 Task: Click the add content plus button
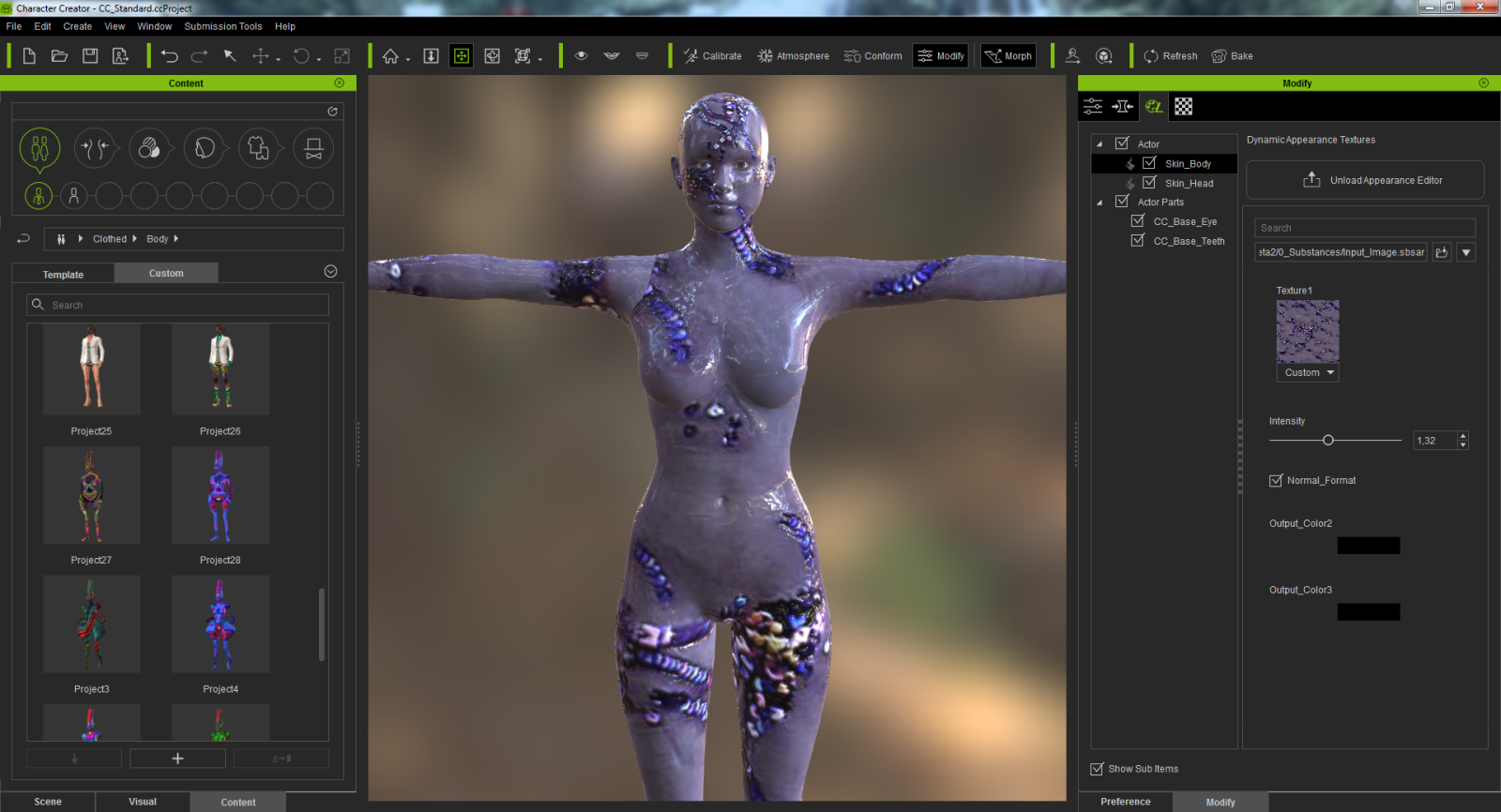tap(177, 759)
